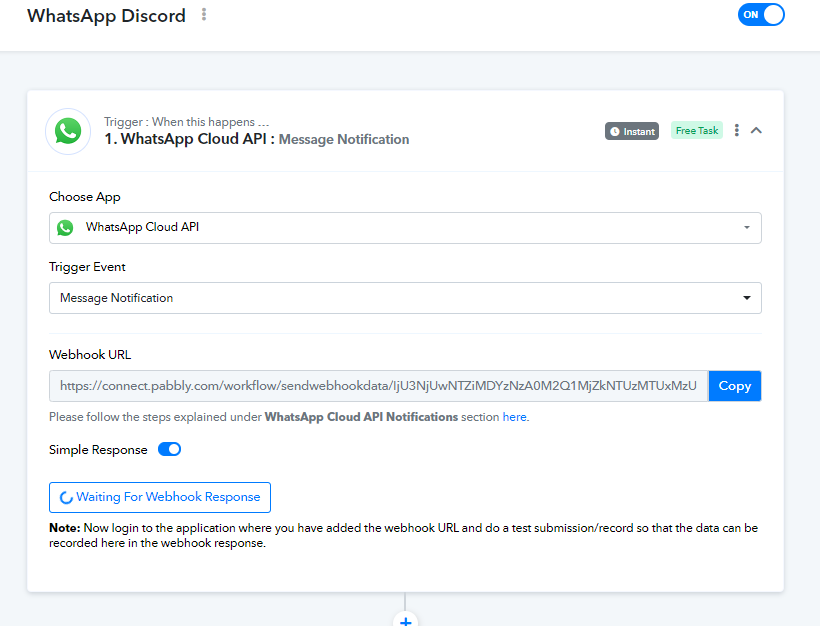Open the Trigger Event dropdown
Screen dimensions: 820x626
(405, 298)
